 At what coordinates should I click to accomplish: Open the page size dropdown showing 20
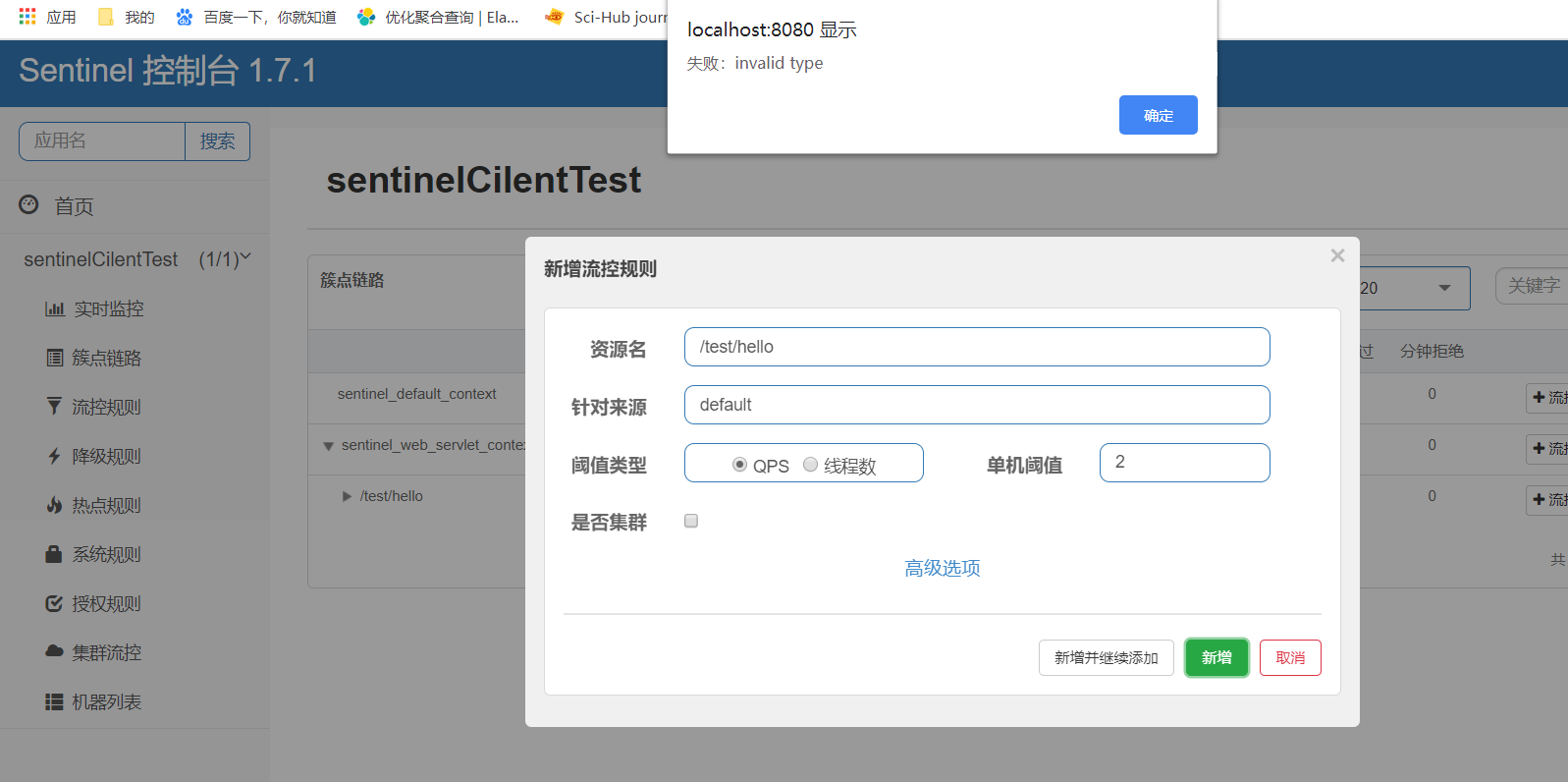(x=1414, y=288)
